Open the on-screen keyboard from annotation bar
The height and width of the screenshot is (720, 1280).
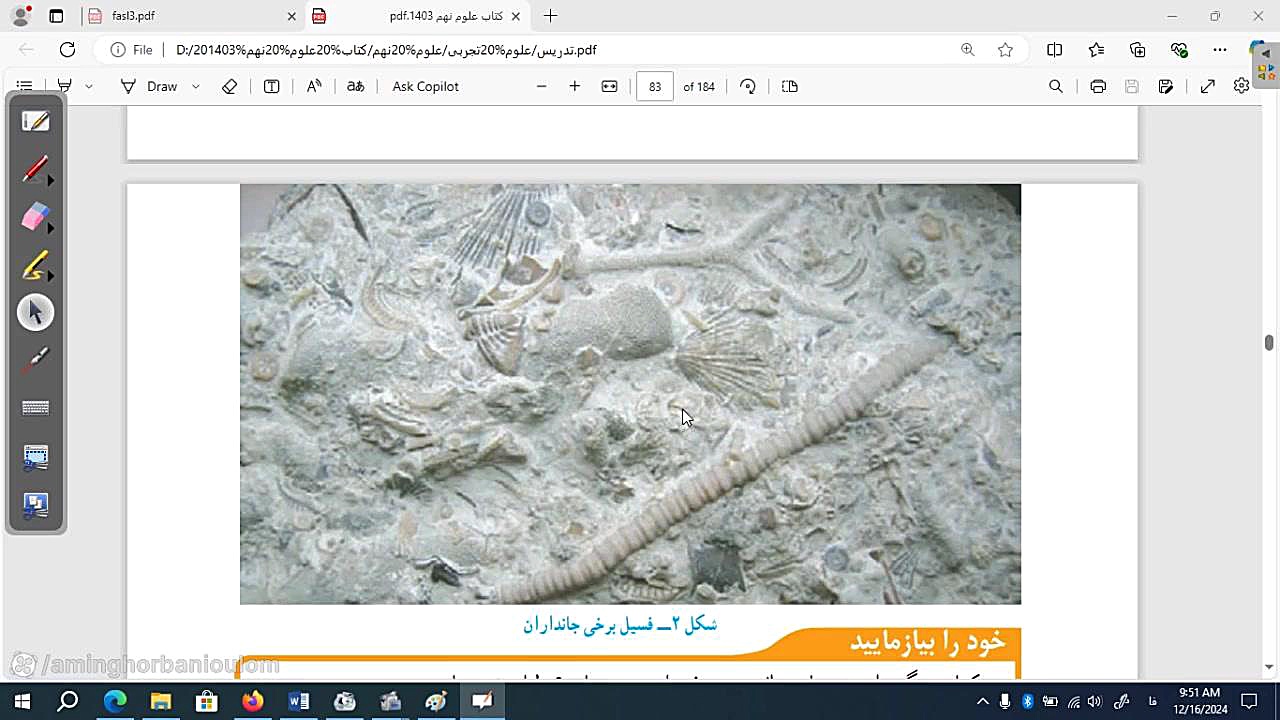coord(36,408)
